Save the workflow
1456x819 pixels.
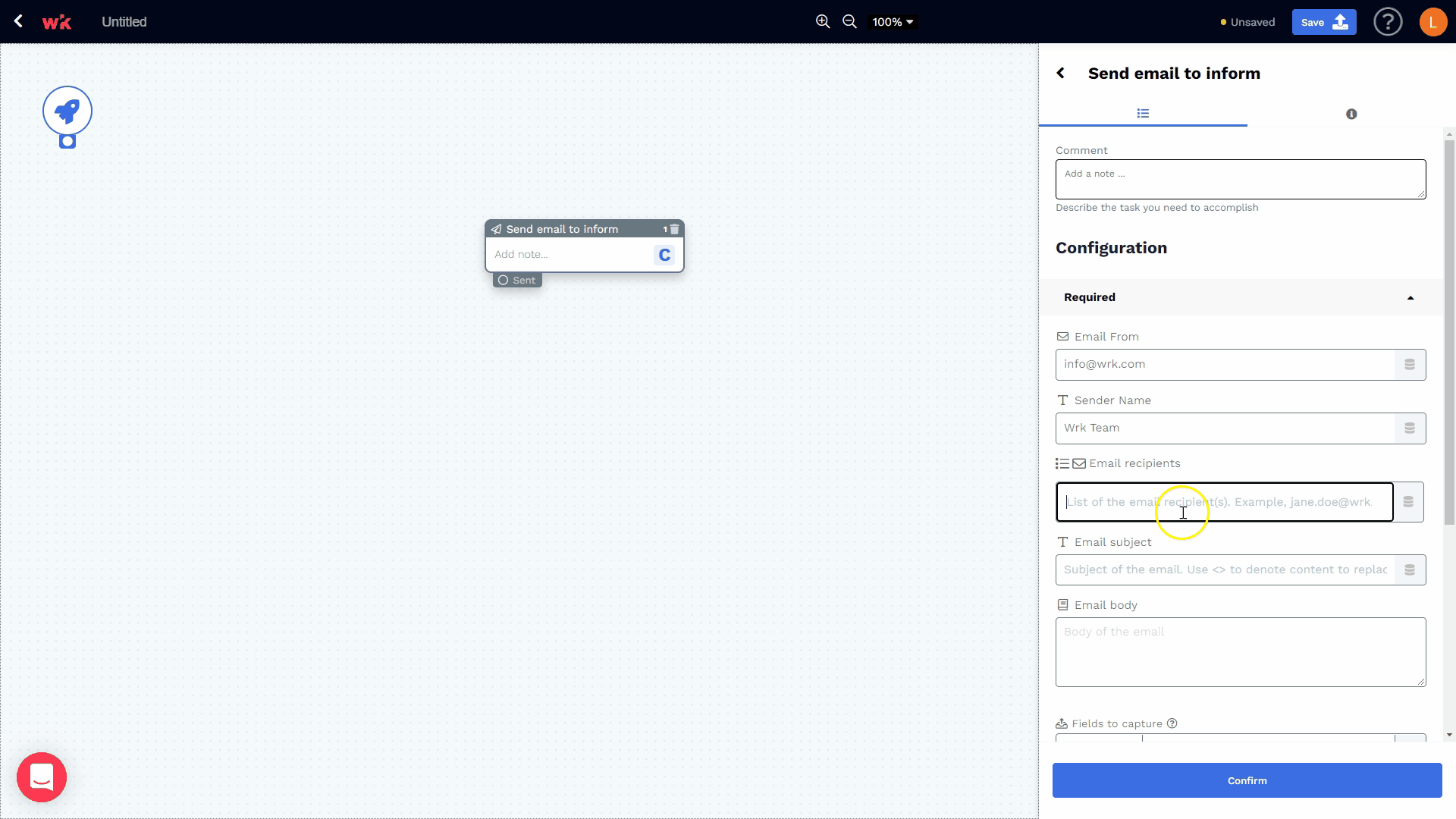[x=1324, y=22]
